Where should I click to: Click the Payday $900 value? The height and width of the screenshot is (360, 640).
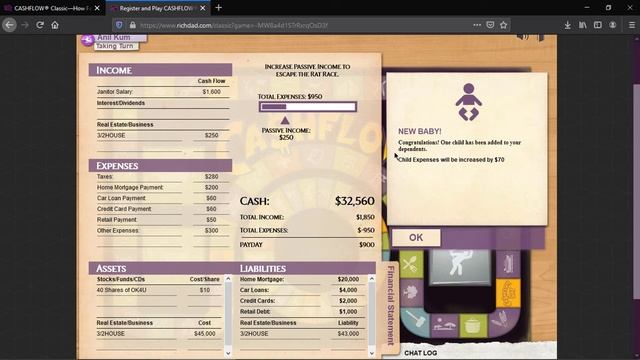point(367,244)
